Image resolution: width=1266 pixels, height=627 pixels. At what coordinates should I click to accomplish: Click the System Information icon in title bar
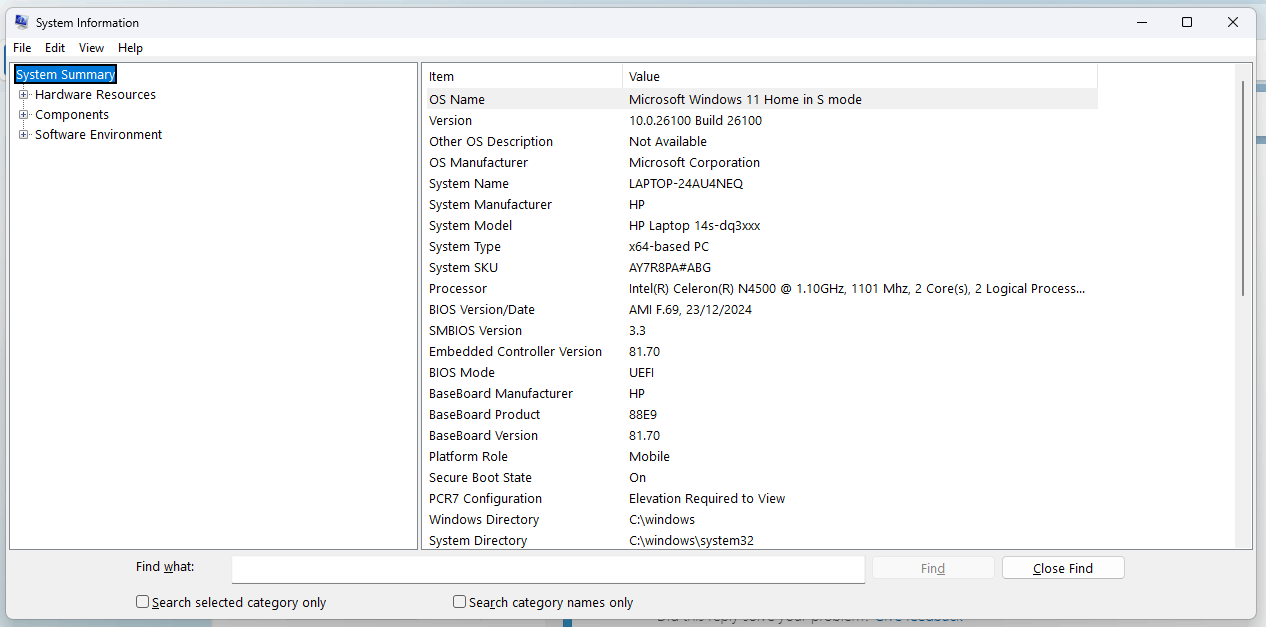pos(20,21)
